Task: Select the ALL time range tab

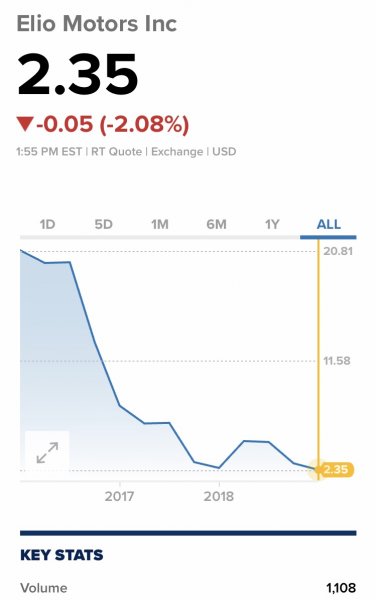Action: [329, 224]
